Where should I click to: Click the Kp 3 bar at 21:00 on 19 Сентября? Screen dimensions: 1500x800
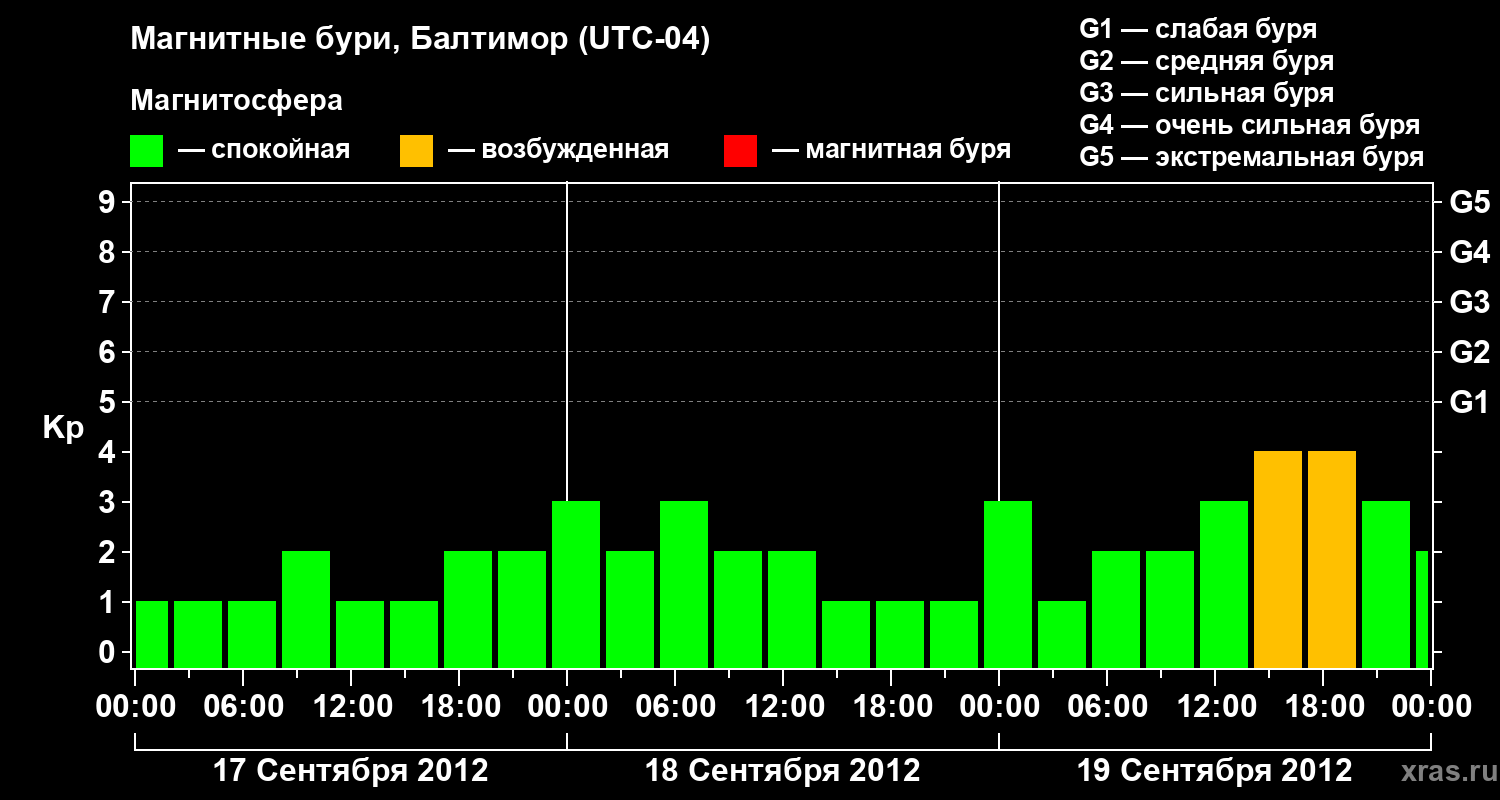pyautogui.click(x=1386, y=585)
